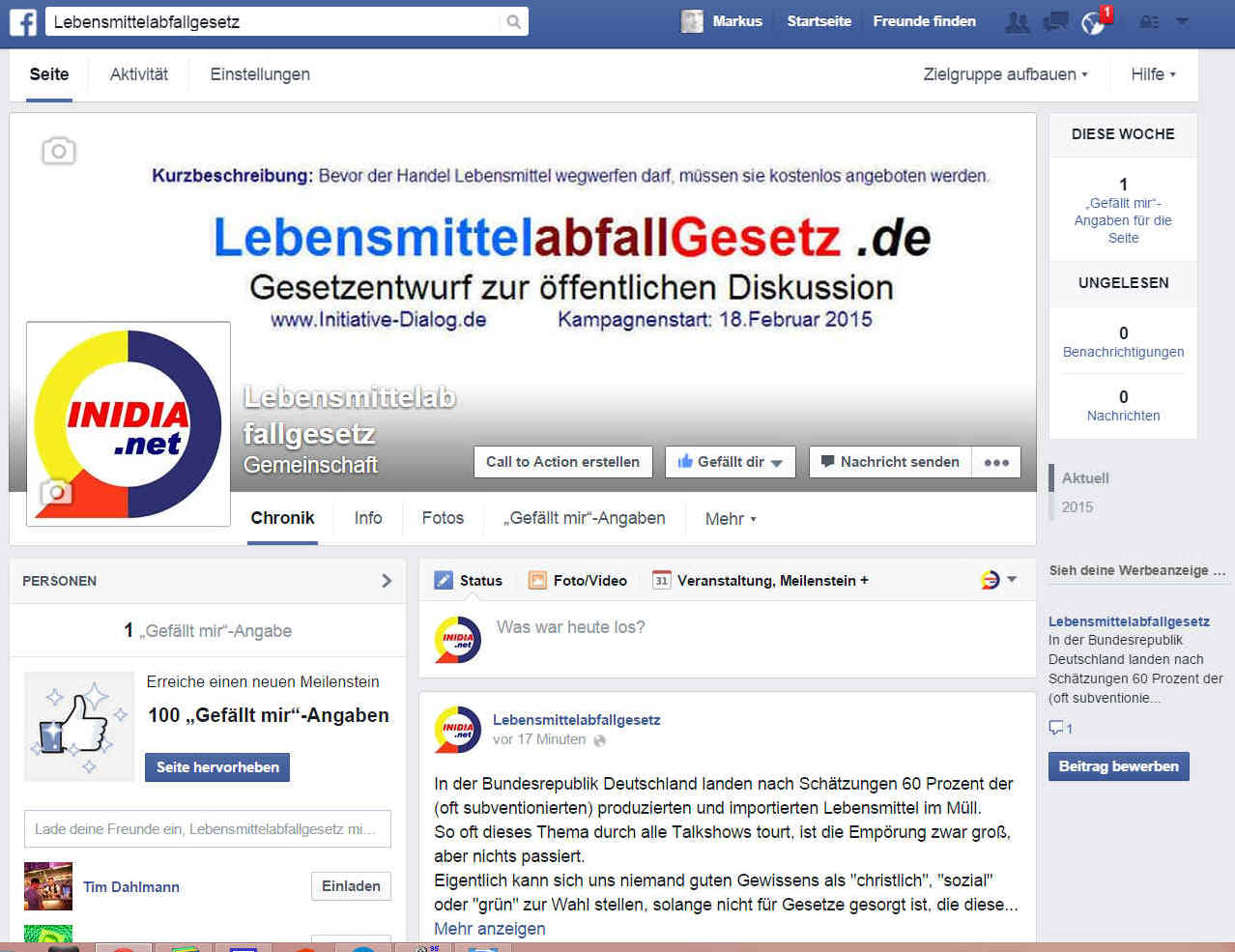
Task: Select the Status composer tab
Action: (x=469, y=580)
